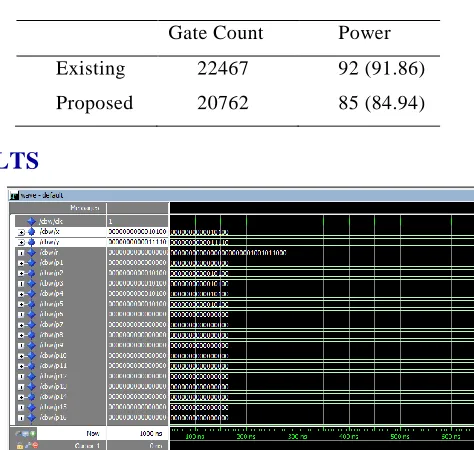Click the 500 ns timeline mark

400,436
